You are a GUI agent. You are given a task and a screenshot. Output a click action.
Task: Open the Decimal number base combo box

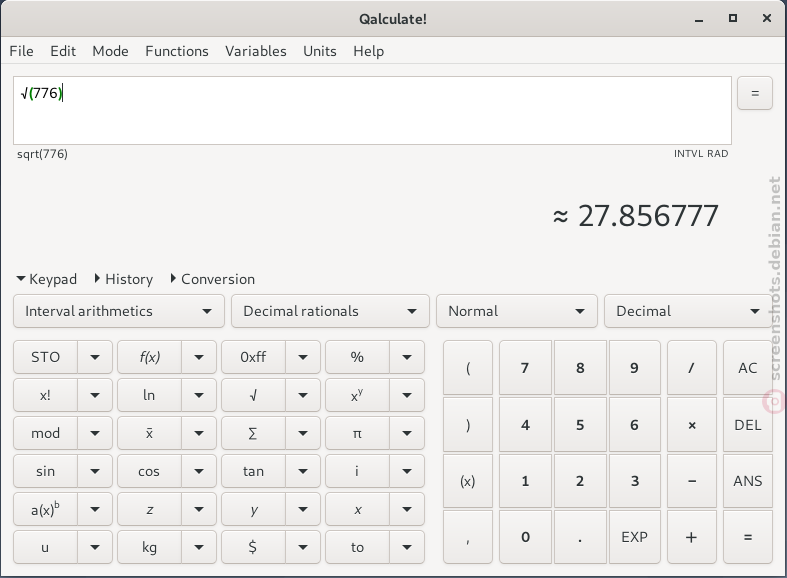pyautogui.click(x=688, y=311)
